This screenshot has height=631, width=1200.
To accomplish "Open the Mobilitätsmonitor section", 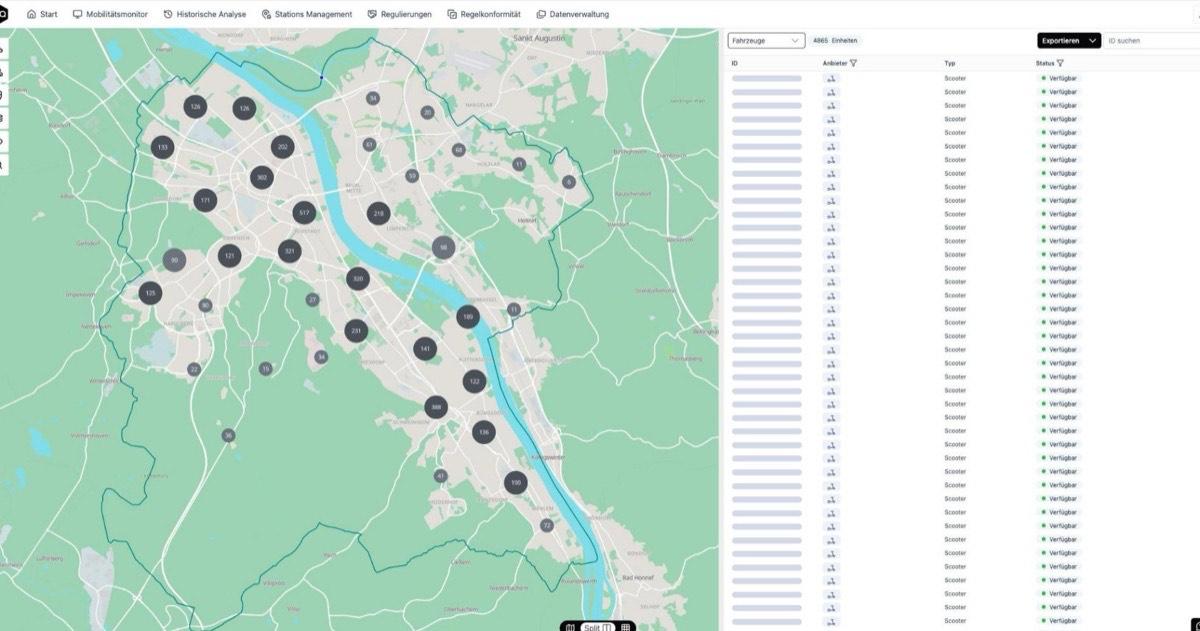I will click(110, 14).
